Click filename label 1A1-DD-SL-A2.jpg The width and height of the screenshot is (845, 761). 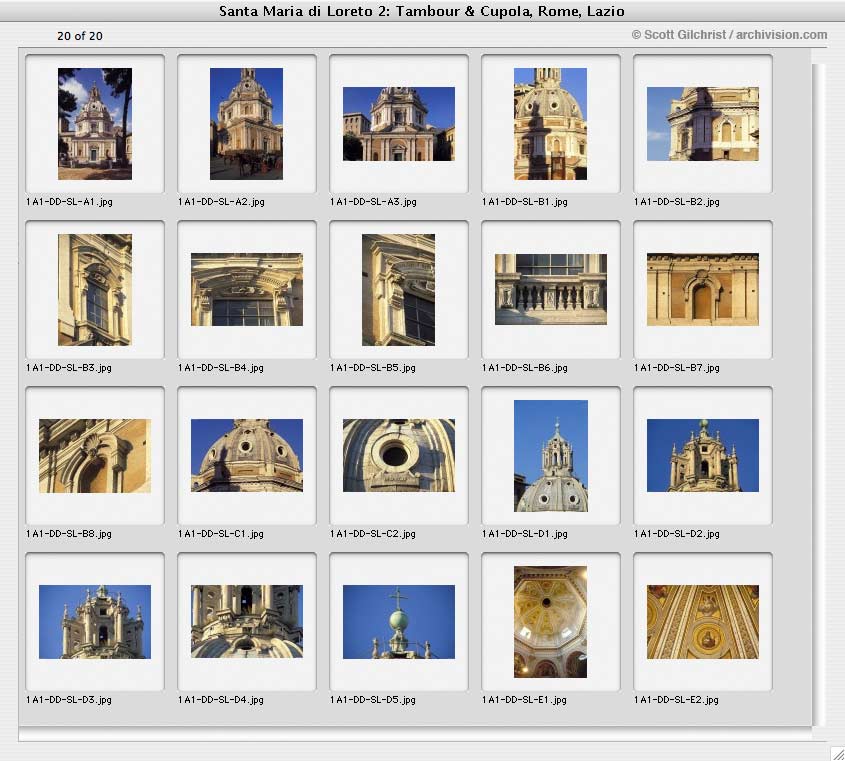tap(221, 202)
